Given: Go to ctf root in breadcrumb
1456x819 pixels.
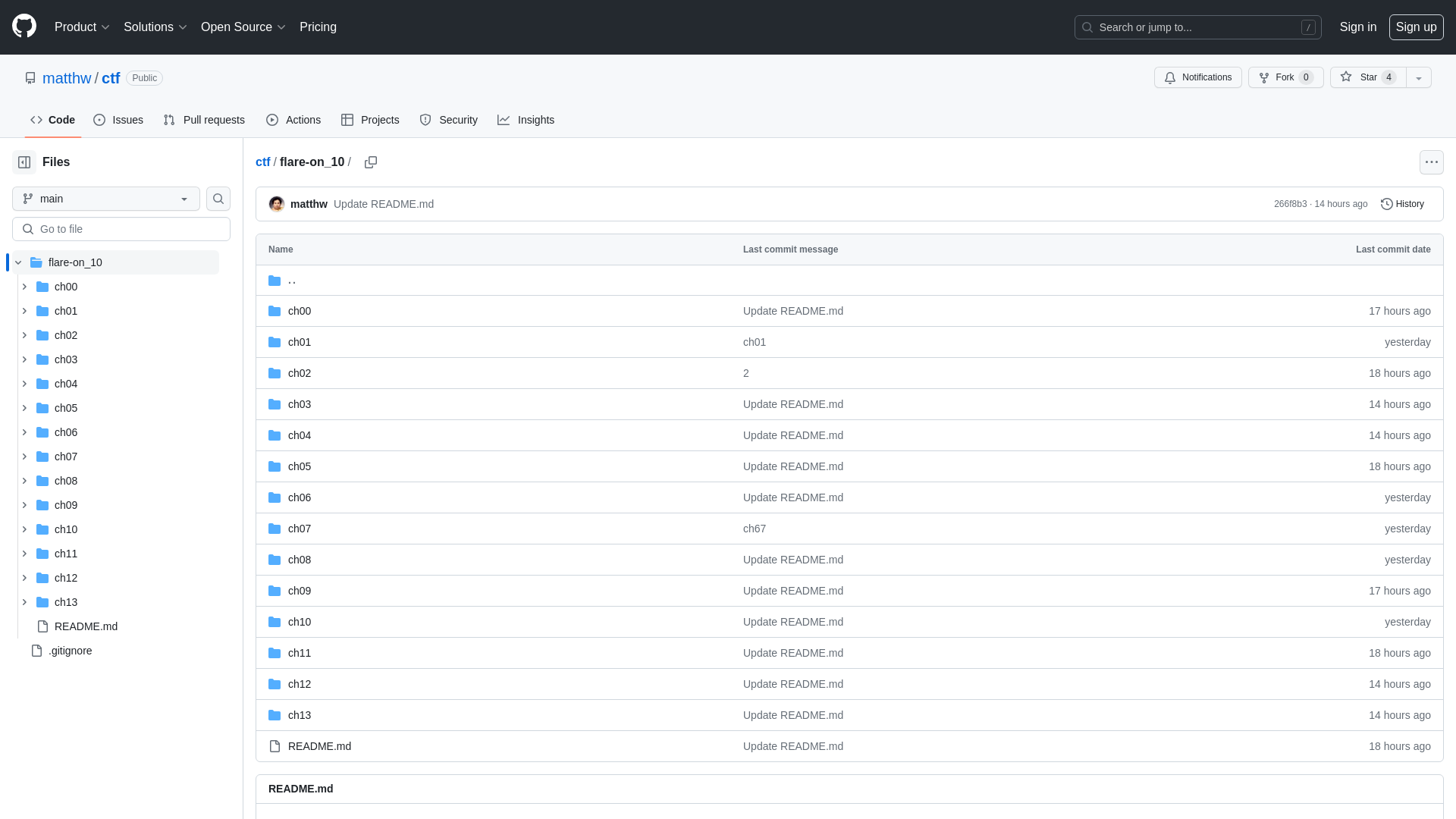Looking at the screenshot, I should (x=262, y=162).
